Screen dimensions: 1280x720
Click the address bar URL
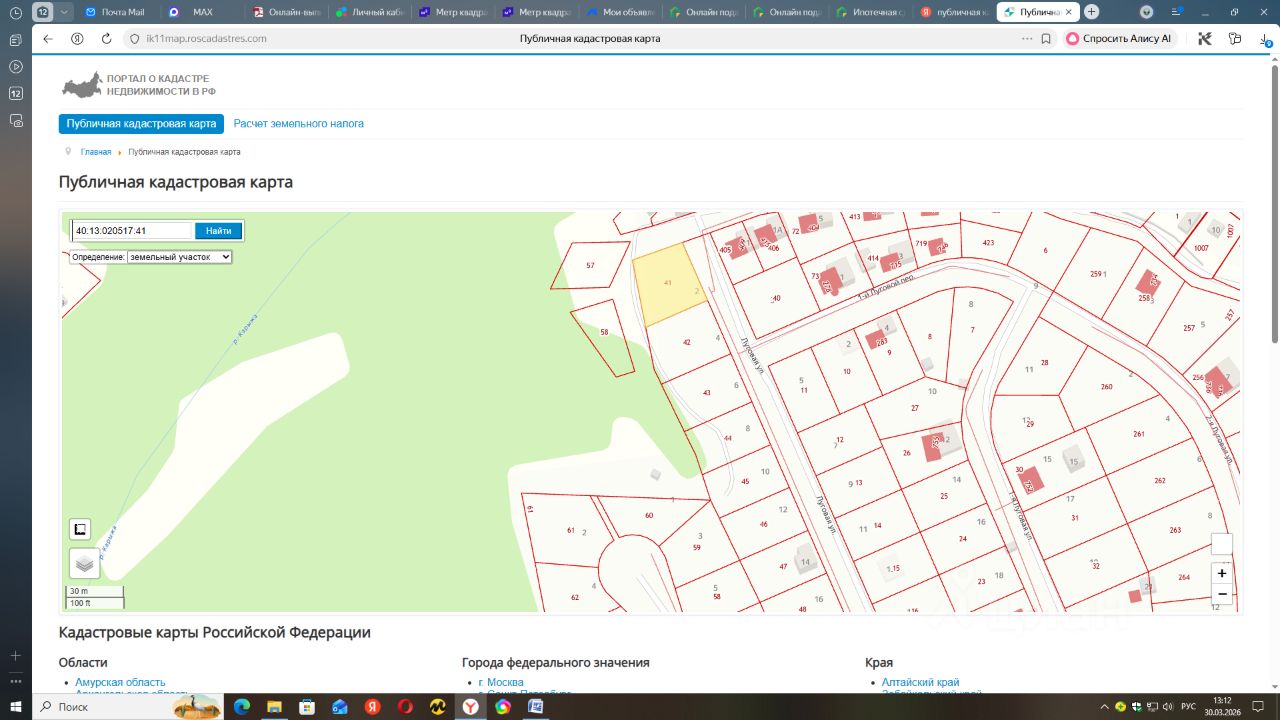(207, 39)
